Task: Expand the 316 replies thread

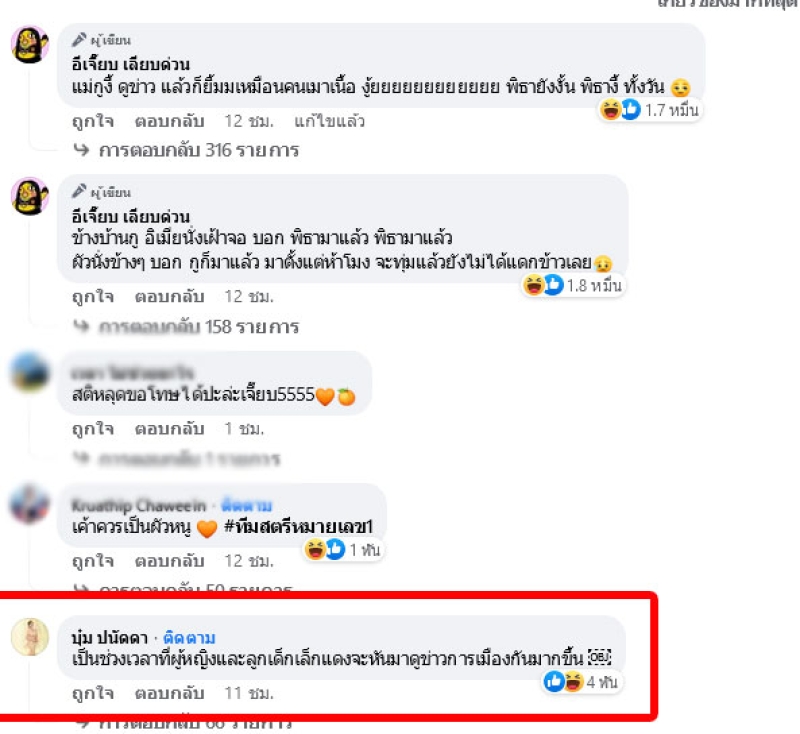Action: 186,150
